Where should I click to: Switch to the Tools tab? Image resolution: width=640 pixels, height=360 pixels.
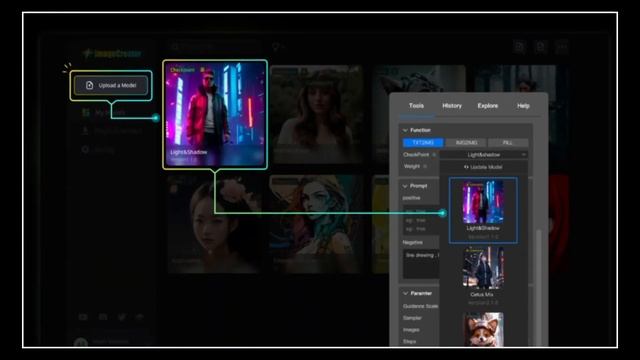[416, 105]
